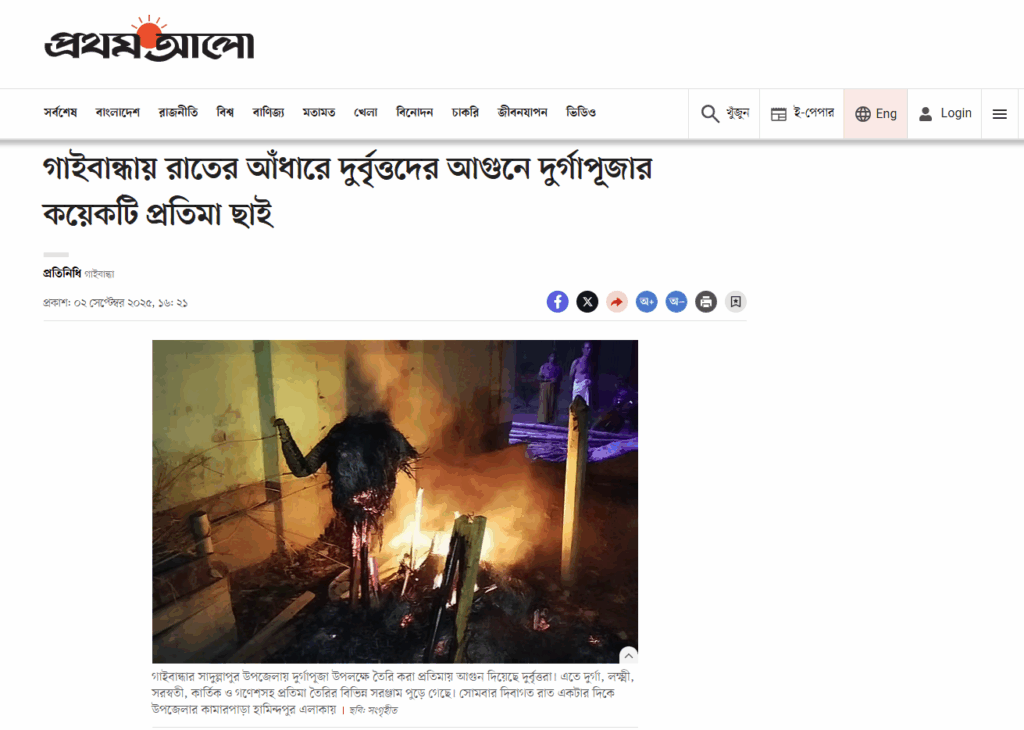Open the রাজনীতি menu item
This screenshot has width=1024, height=730.
click(178, 112)
